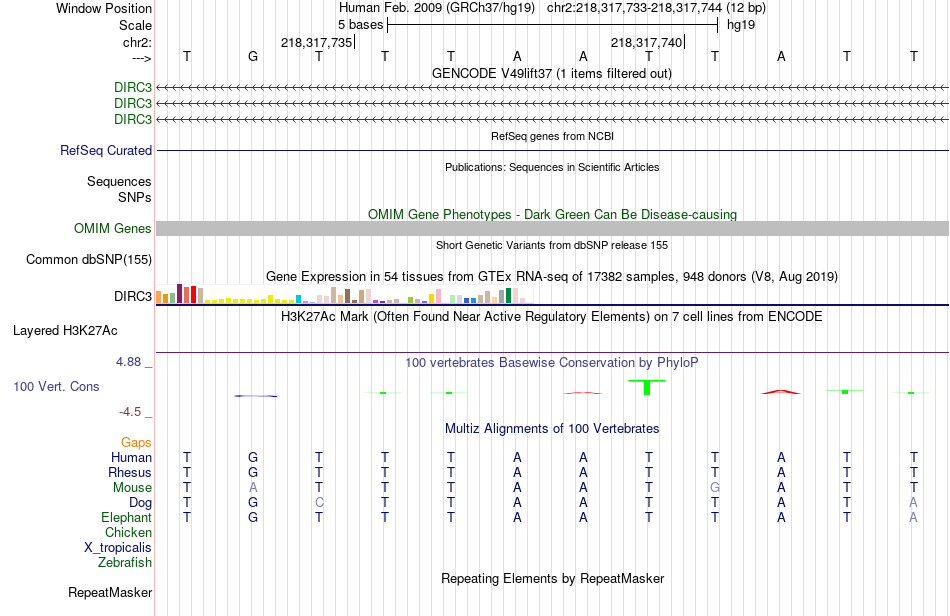The image size is (950, 616).
Task: Open "Publications: Sequences in Scientific Articles" title
Action: (x=552, y=167)
